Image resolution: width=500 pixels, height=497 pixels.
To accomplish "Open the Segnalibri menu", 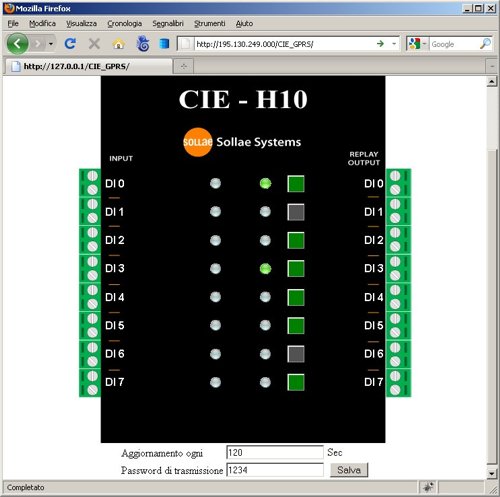I will [168, 23].
